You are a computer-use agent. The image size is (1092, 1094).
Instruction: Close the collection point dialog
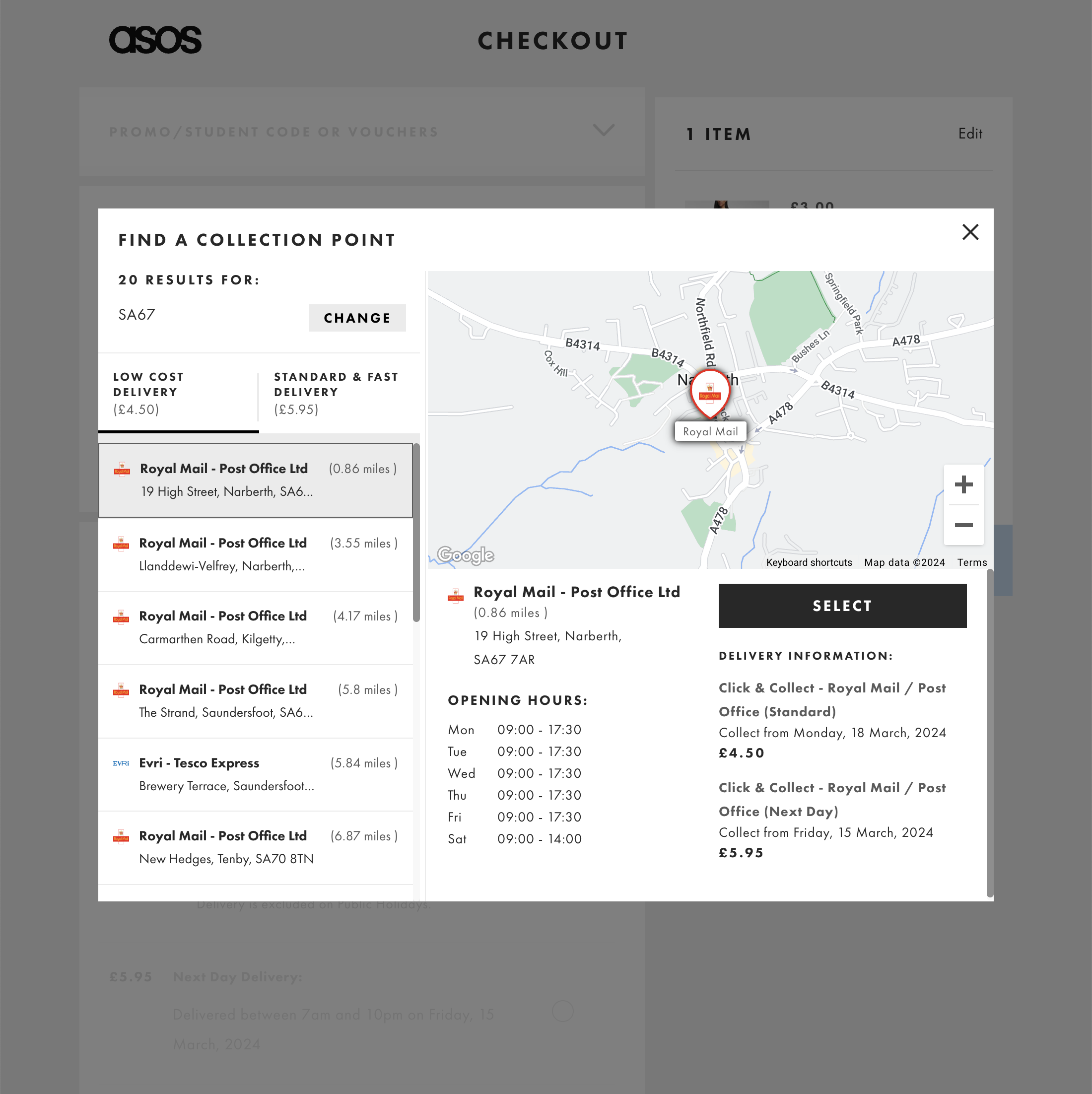tap(970, 232)
